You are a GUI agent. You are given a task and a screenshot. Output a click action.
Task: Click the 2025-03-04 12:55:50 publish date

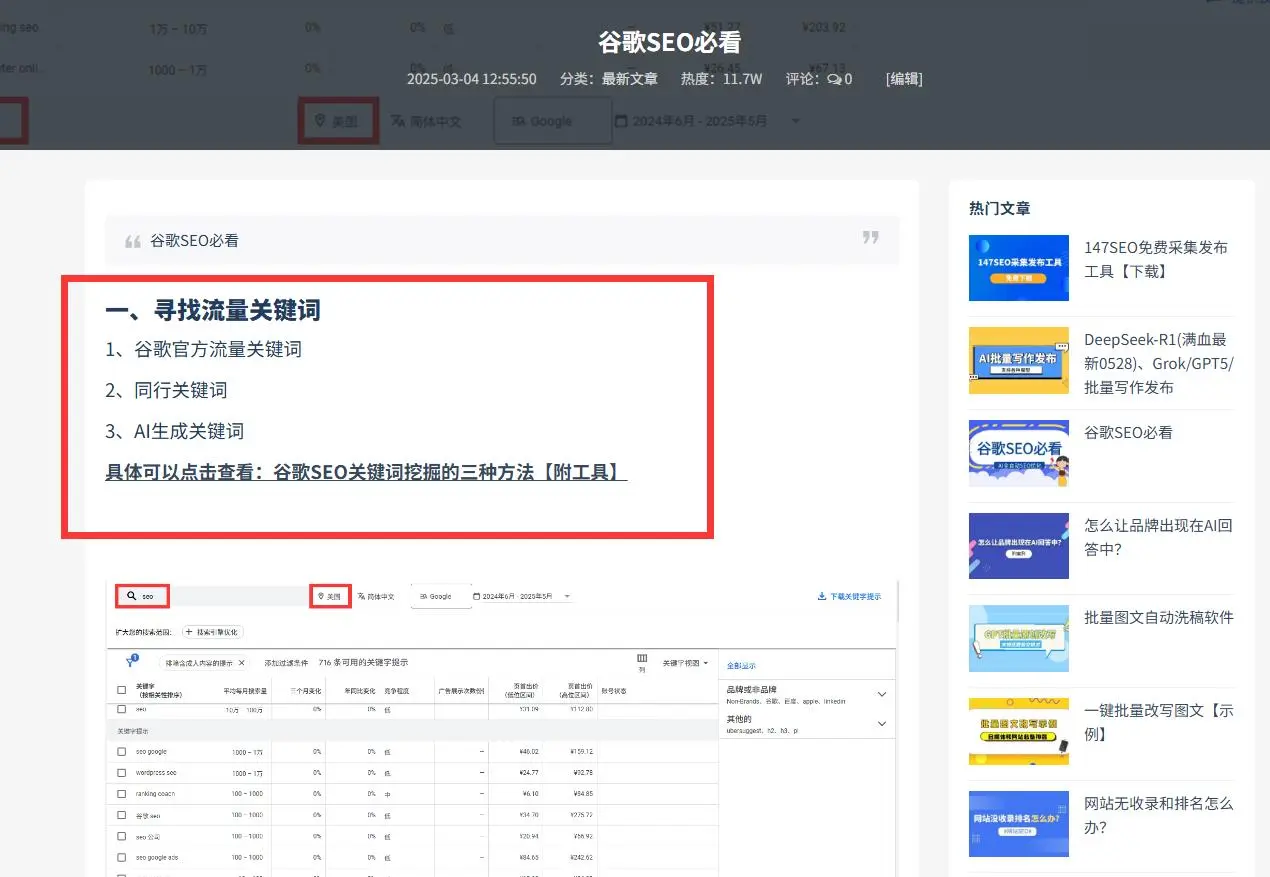tap(471, 79)
